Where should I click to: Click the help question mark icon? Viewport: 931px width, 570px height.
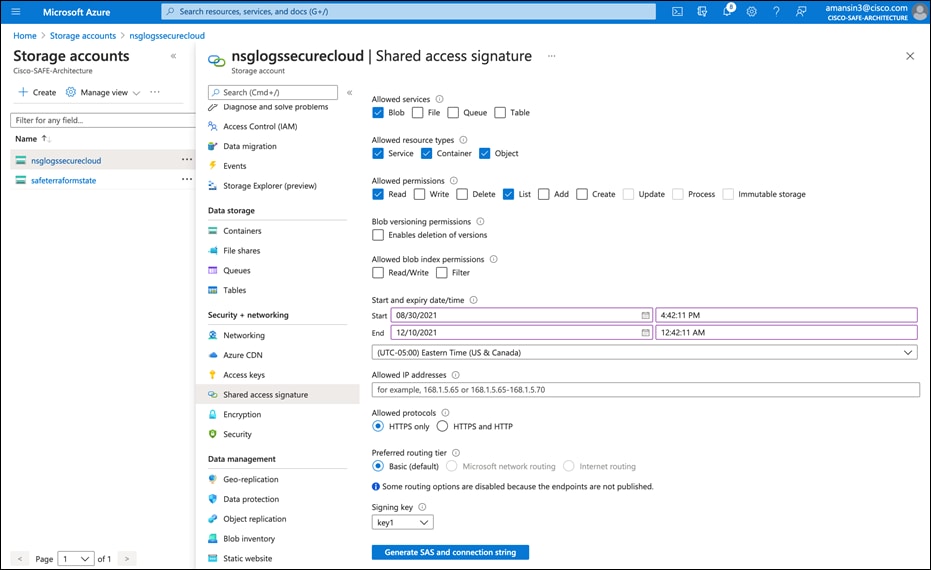pyautogui.click(x=776, y=12)
